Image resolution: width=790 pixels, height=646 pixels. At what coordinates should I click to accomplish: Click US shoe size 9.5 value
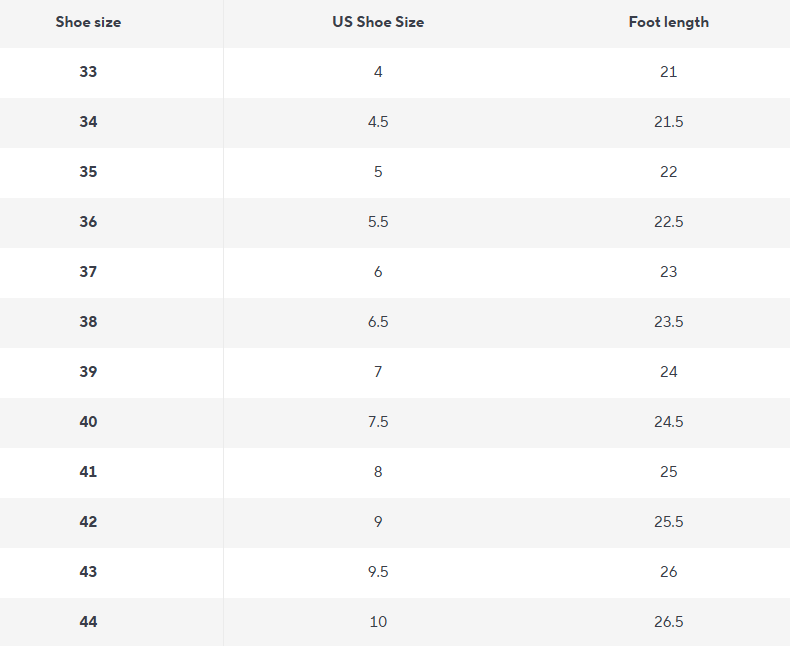coord(378,572)
